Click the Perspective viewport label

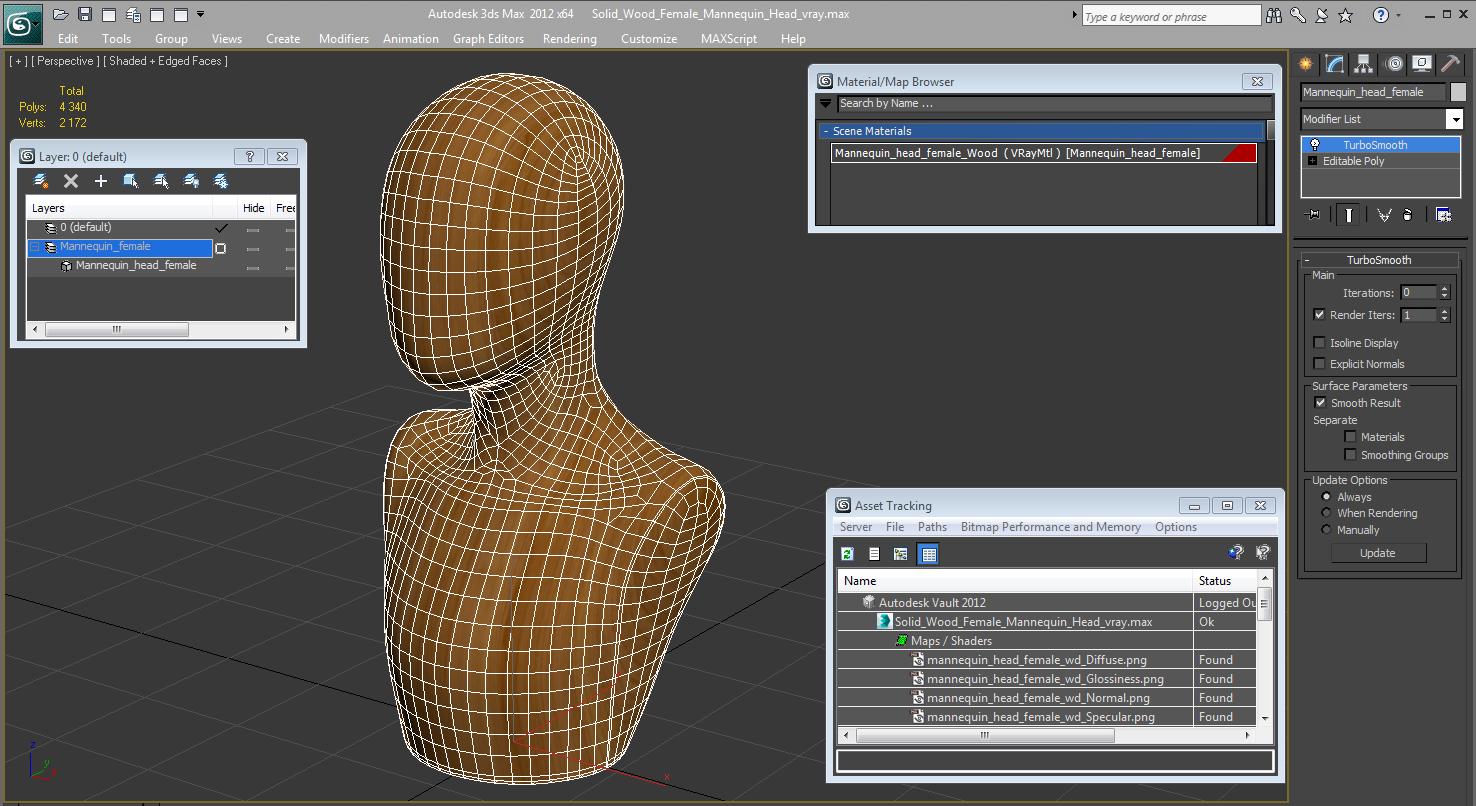point(64,61)
